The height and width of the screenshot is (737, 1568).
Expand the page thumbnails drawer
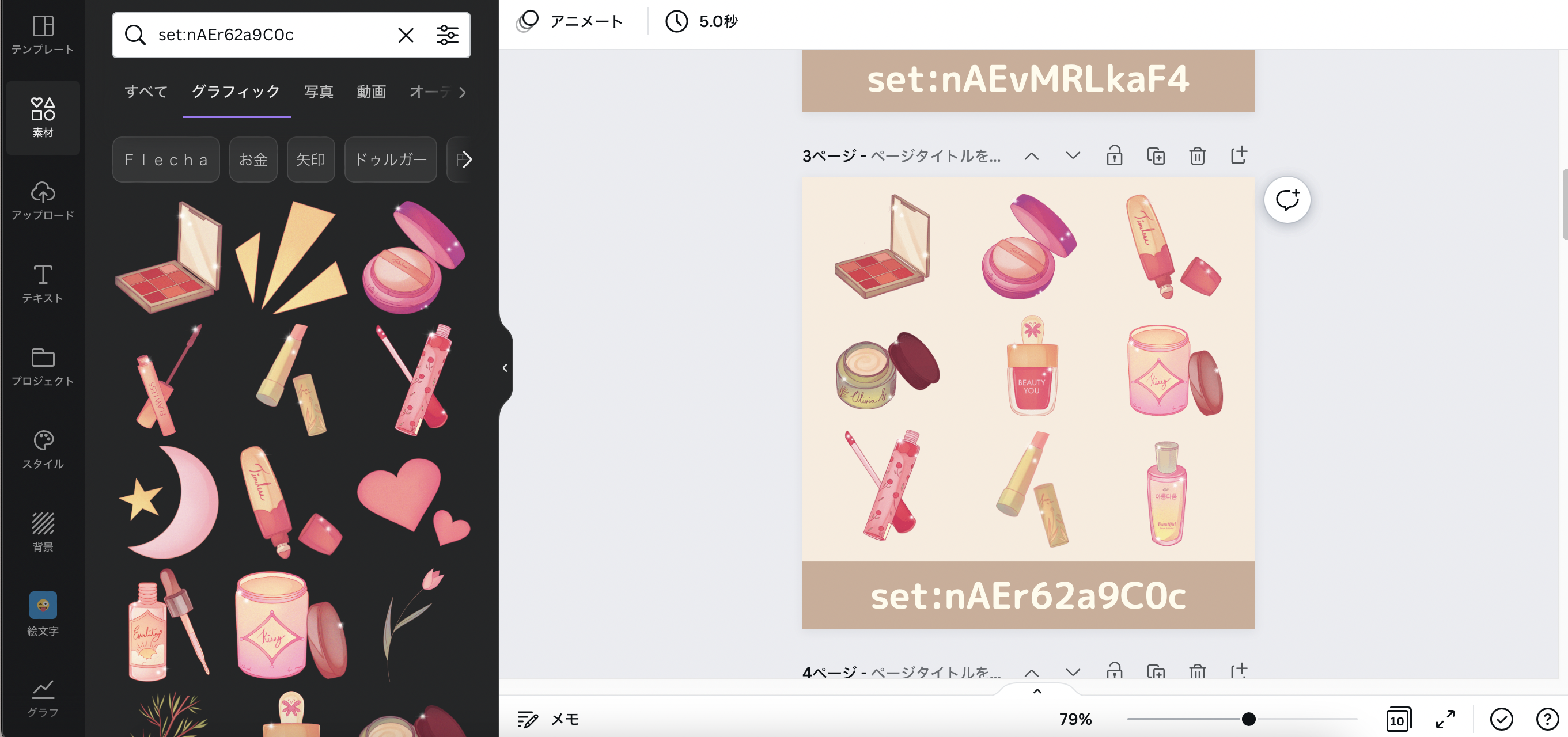[1037, 691]
